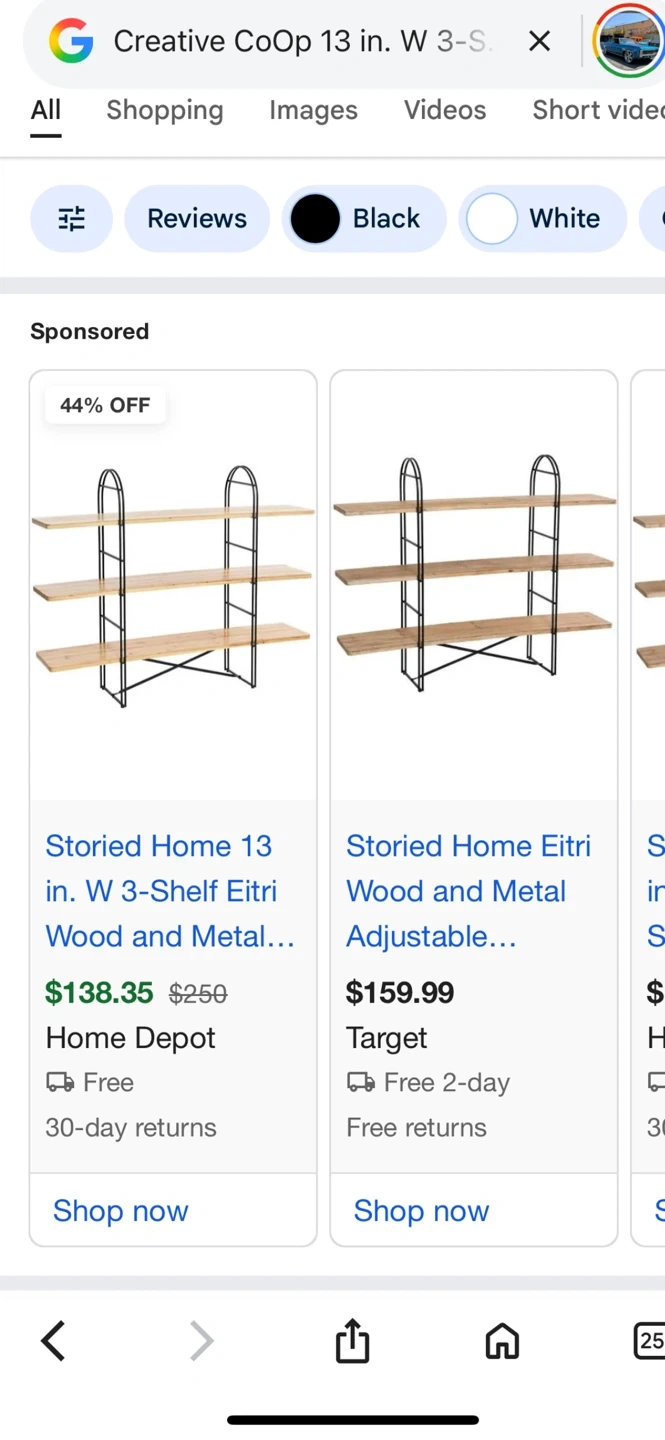The height and width of the screenshot is (1440, 665).
Task: Open the account profile picture
Action: coord(627,41)
